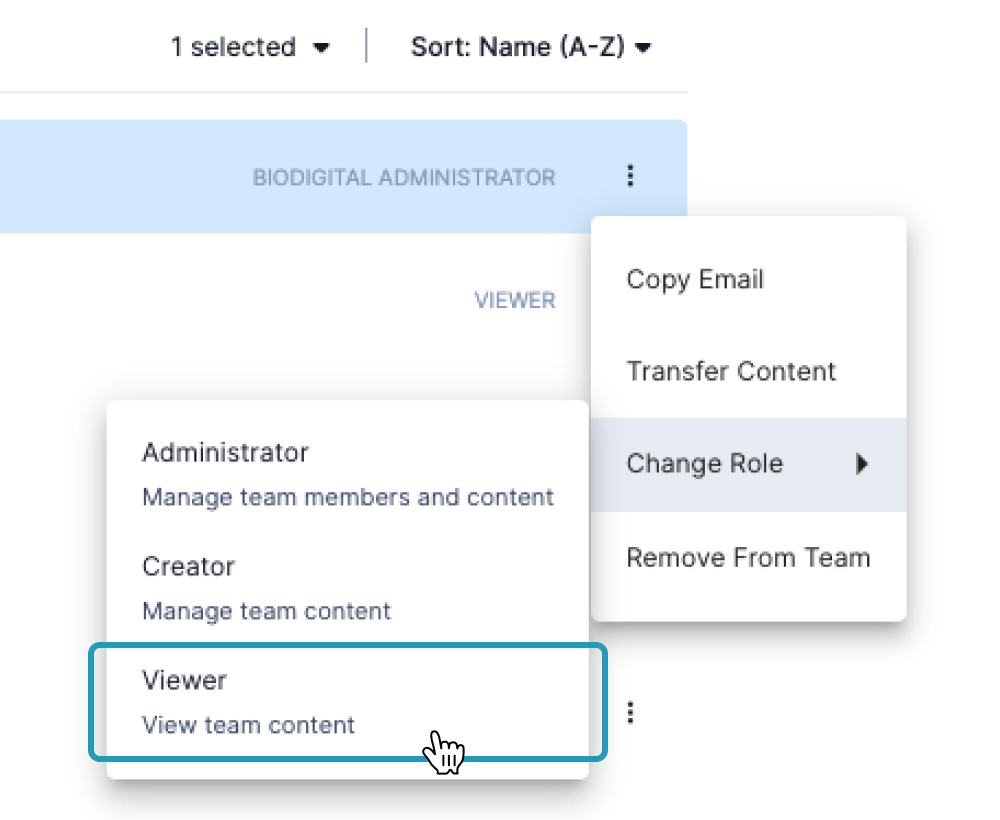Image resolution: width=1000 pixels, height=820 pixels.
Task: Select the Administrator role option
Action: pos(225,453)
